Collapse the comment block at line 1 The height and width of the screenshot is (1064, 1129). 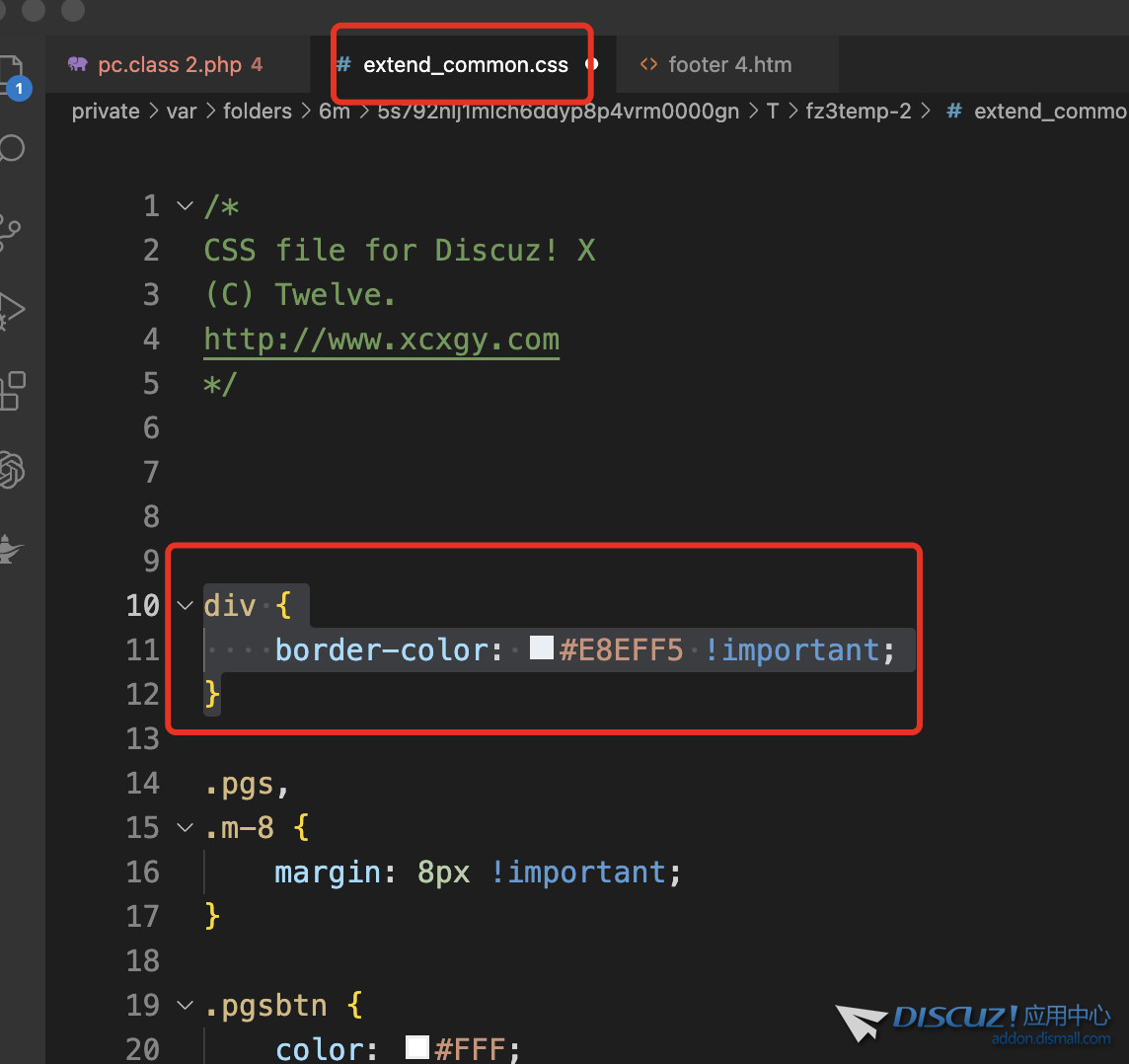tap(185, 206)
